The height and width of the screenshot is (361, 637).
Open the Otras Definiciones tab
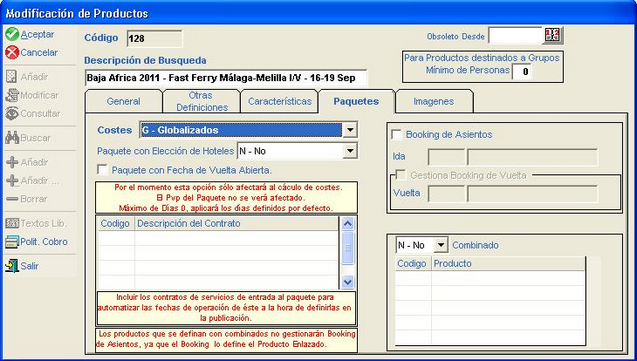click(x=202, y=101)
